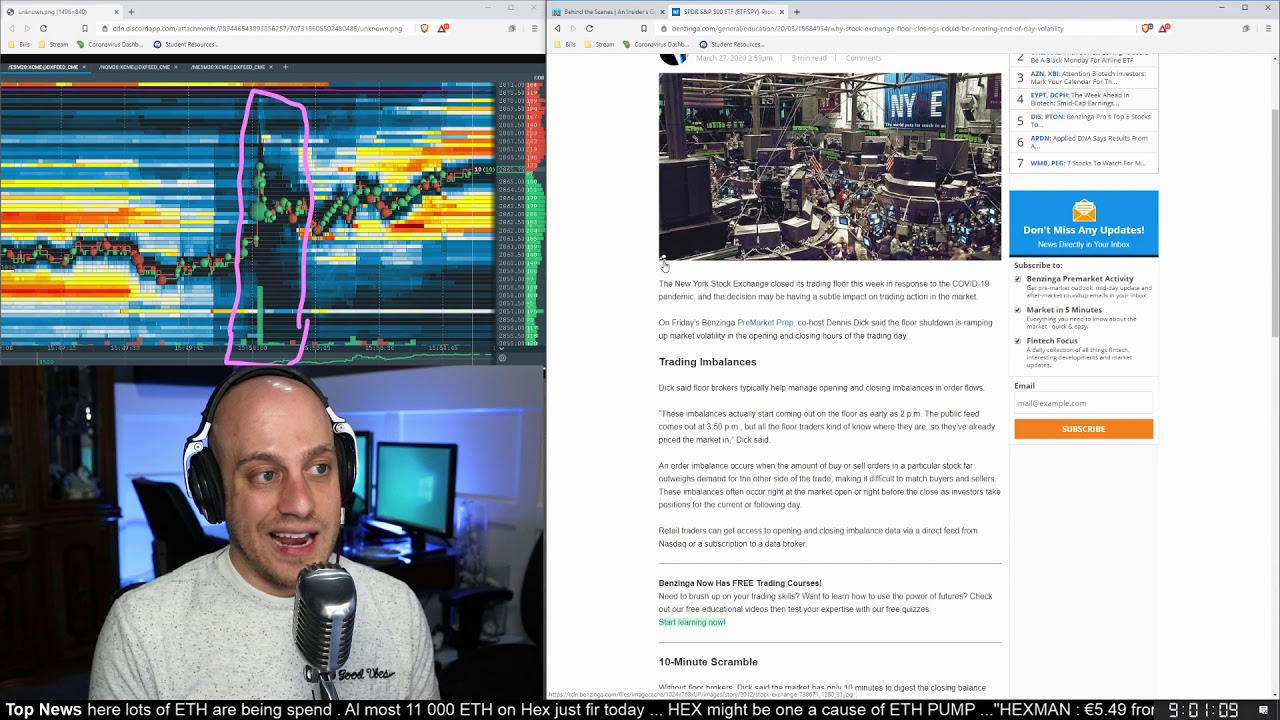Image resolution: width=1280 pixels, height=720 pixels.
Task: Open Coronavirus Dashboard bookmark in the Benzinga window
Action: pos(657,44)
